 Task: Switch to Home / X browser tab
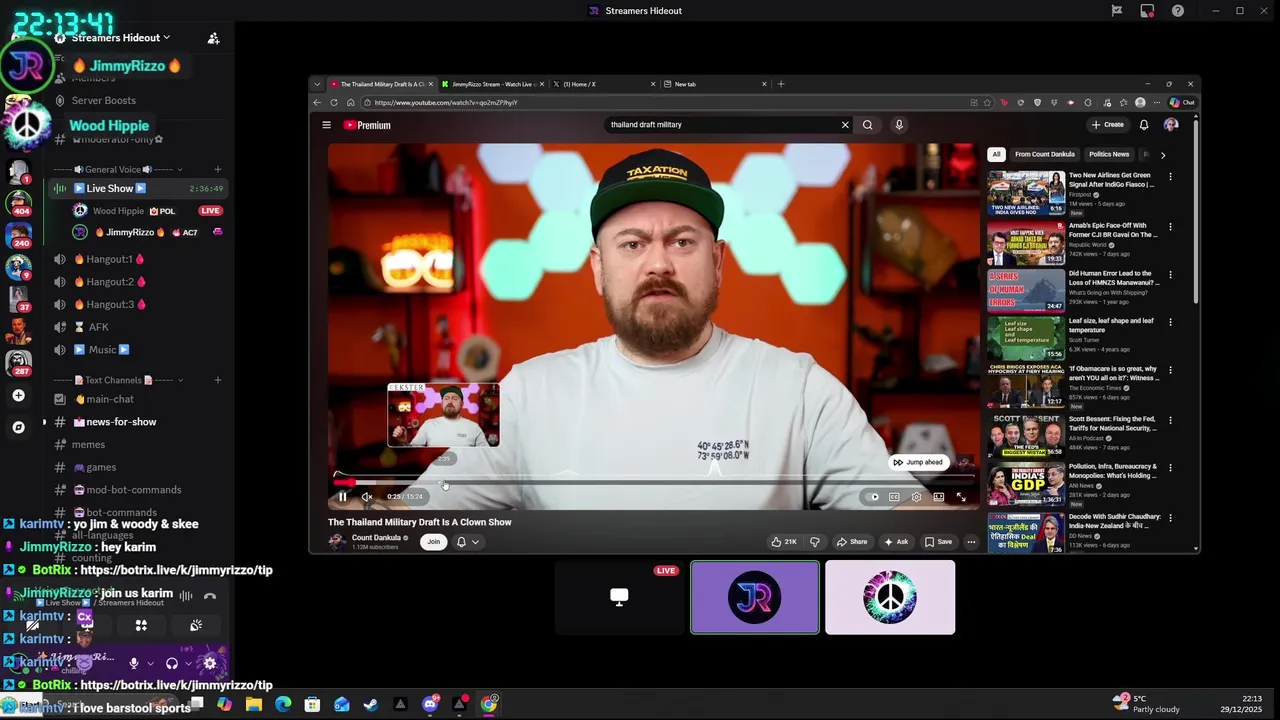click(605, 84)
